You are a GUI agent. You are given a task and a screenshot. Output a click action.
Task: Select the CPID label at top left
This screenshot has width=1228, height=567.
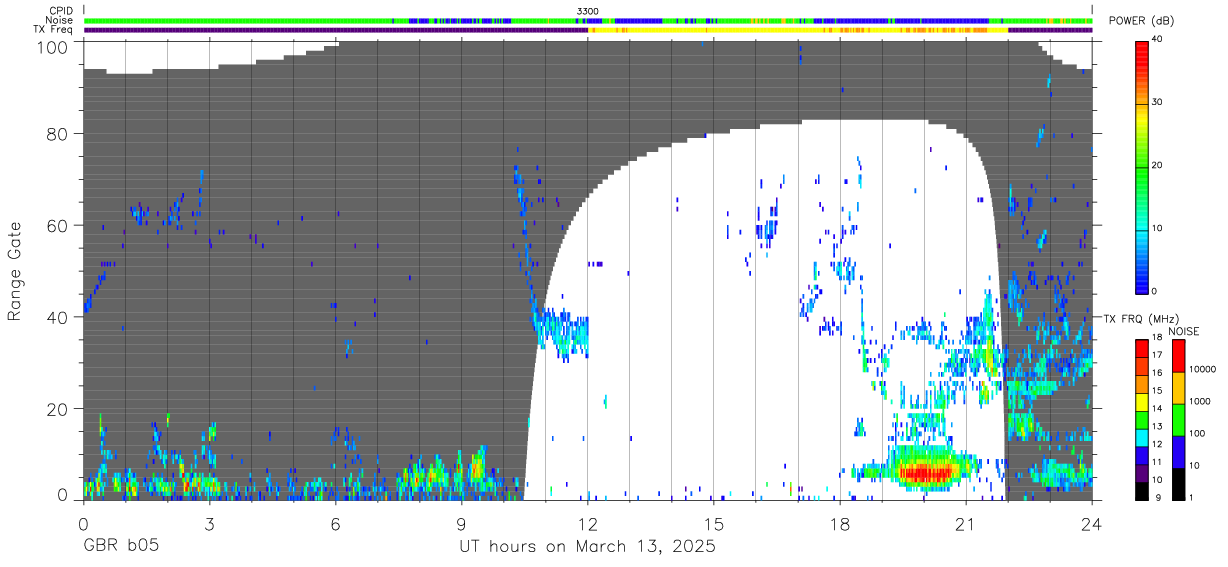(62, 11)
